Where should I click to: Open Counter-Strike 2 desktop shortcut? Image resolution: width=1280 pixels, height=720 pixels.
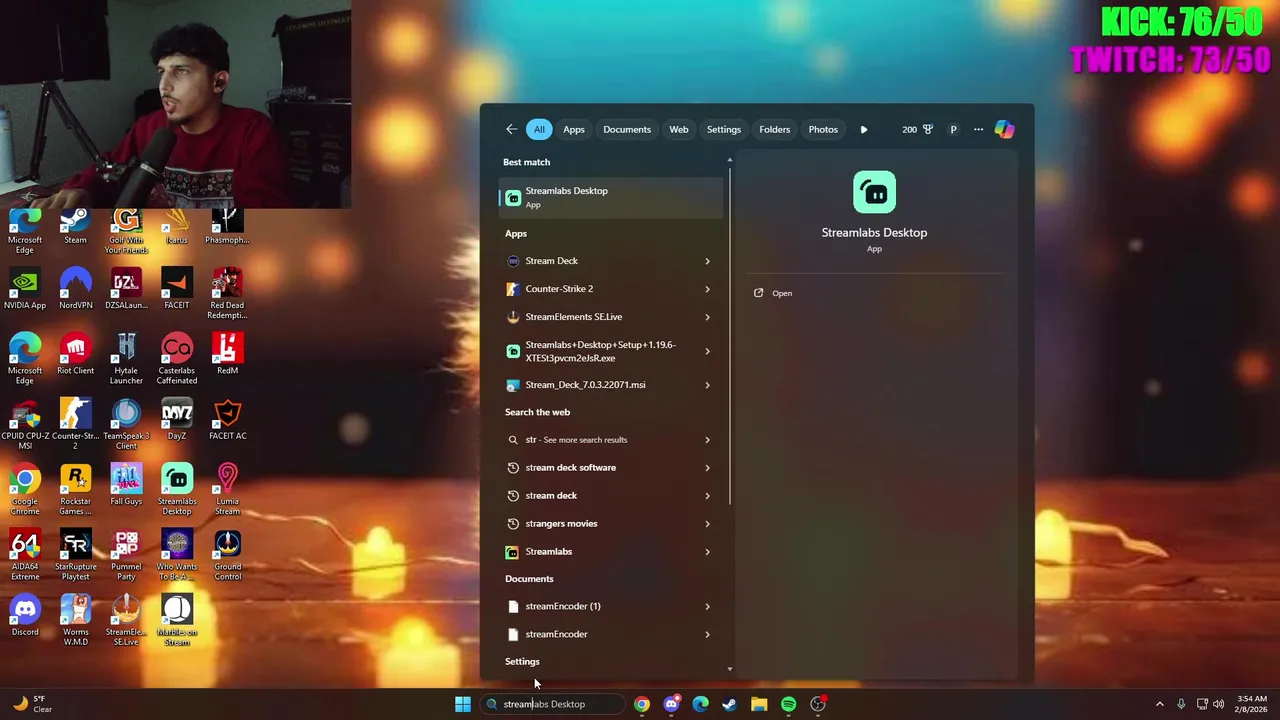point(75,424)
